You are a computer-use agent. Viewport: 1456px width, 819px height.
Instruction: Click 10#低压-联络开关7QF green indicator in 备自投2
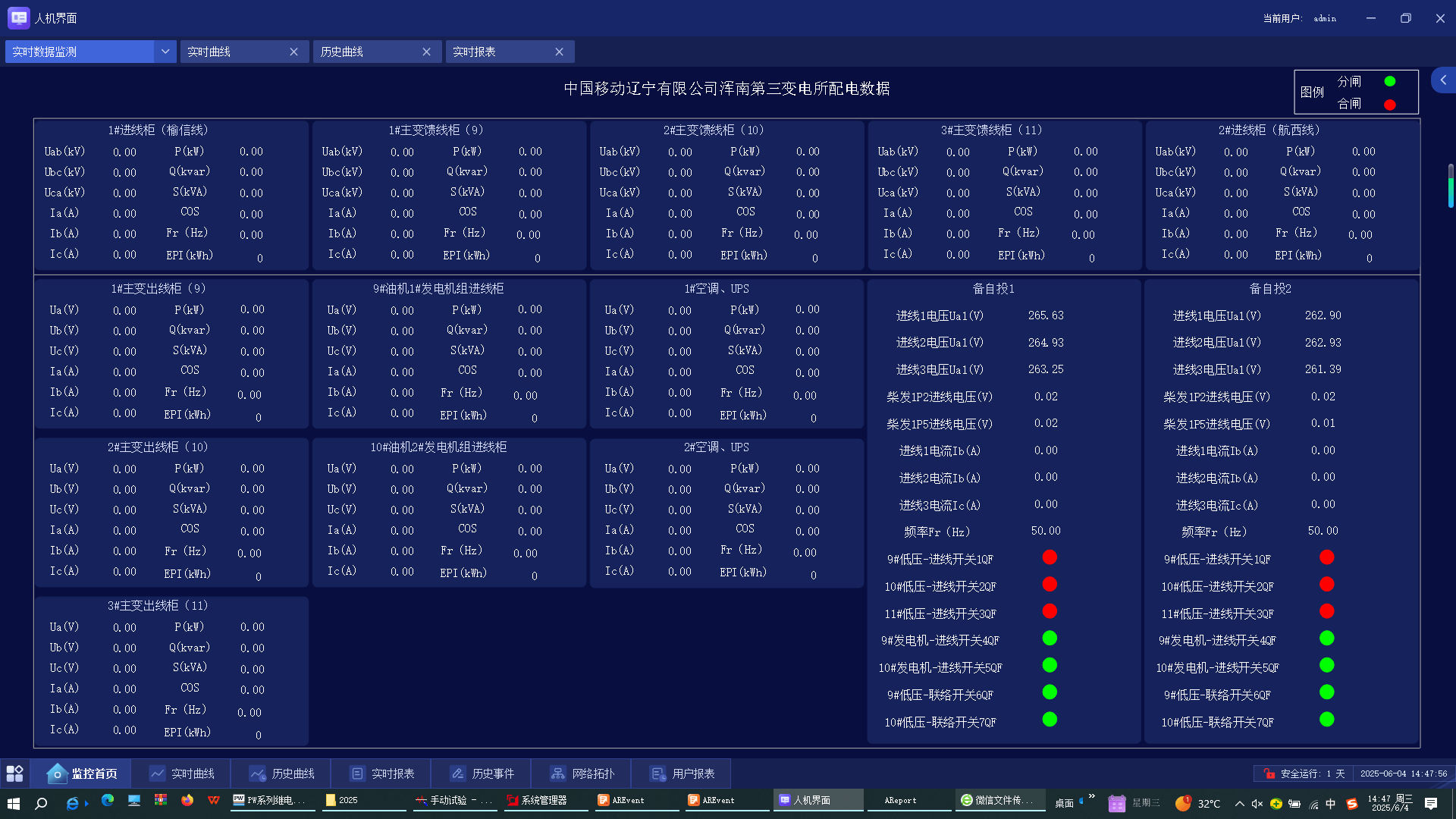(1326, 719)
